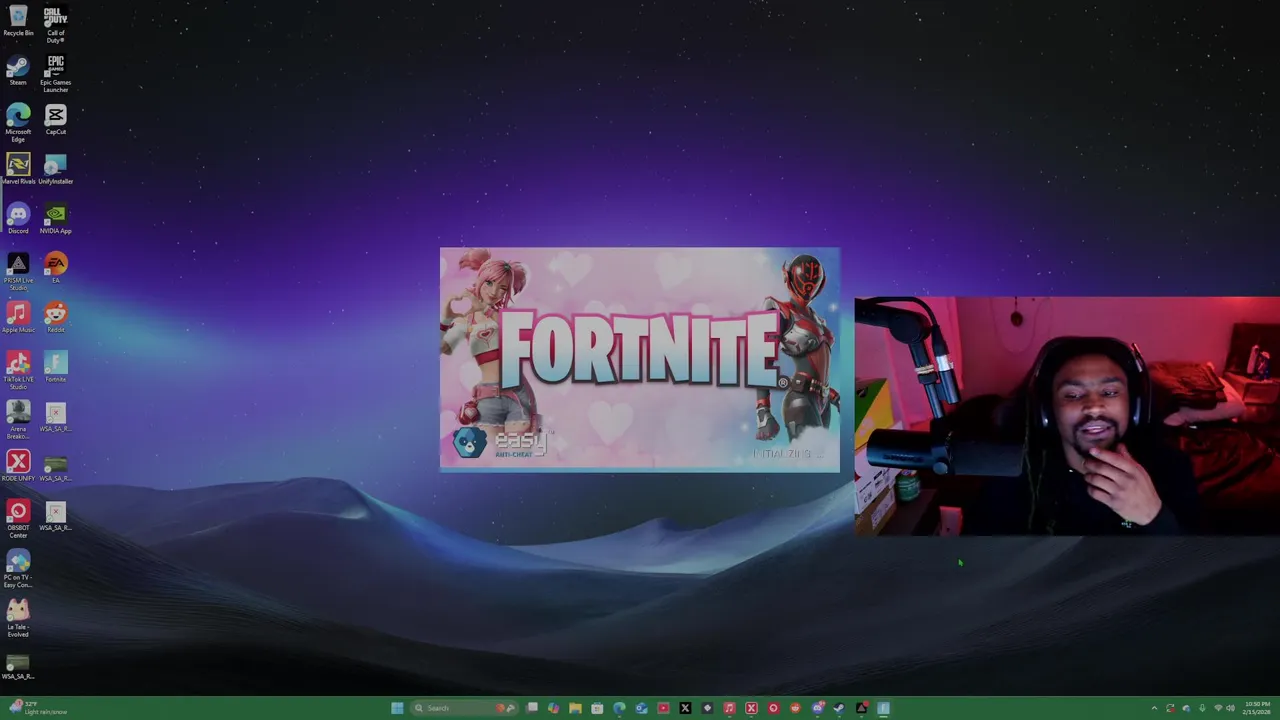Image resolution: width=1280 pixels, height=720 pixels.
Task: Open Microsoft Edge from the taskbar
Action: pyautogui.click(x=619, y=708)
